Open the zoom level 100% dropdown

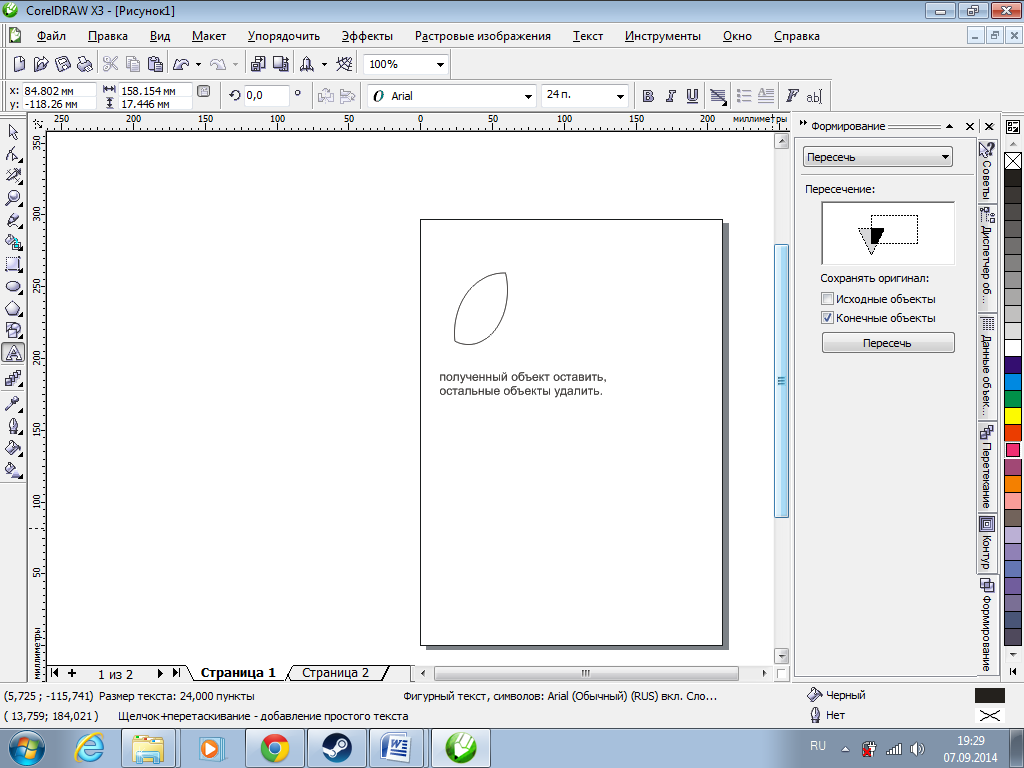point(440,64)
